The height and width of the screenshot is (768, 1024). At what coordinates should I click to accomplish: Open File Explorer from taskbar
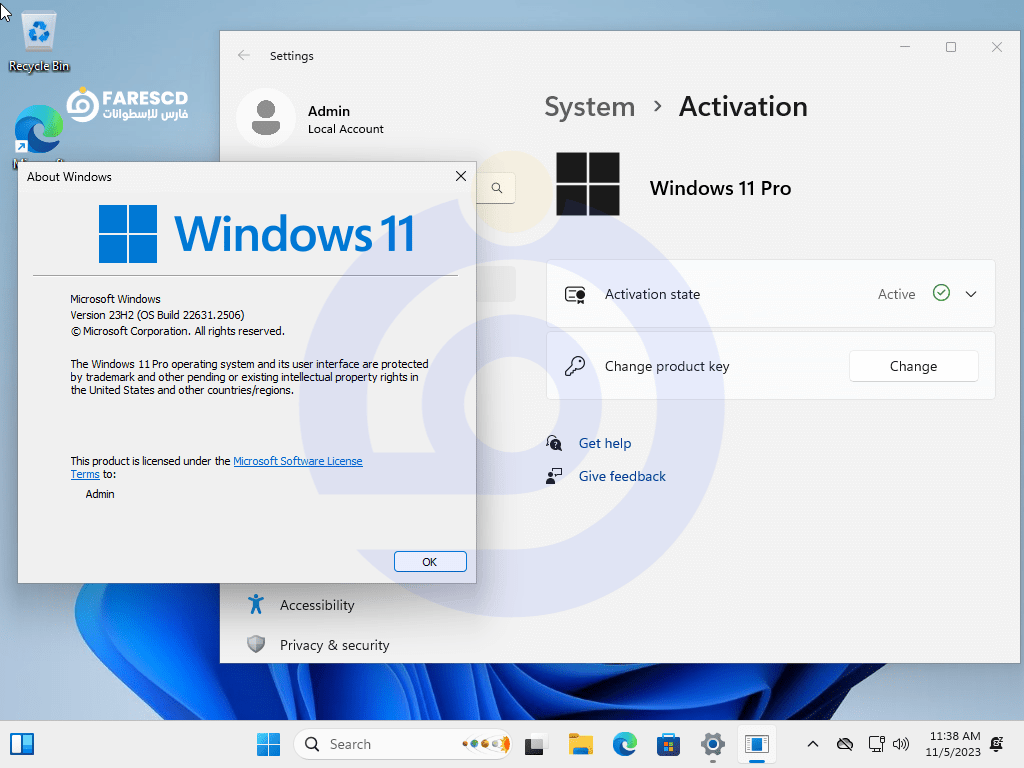pos(580,744)
